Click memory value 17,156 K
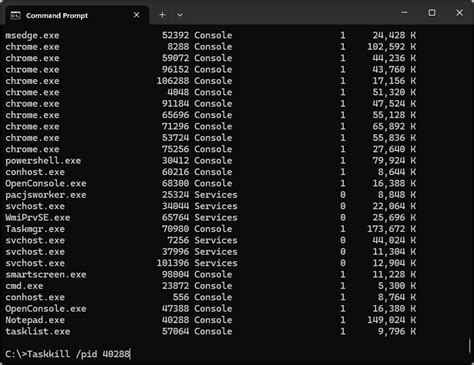Screen dimensions: 474x365 click(394, 81)
